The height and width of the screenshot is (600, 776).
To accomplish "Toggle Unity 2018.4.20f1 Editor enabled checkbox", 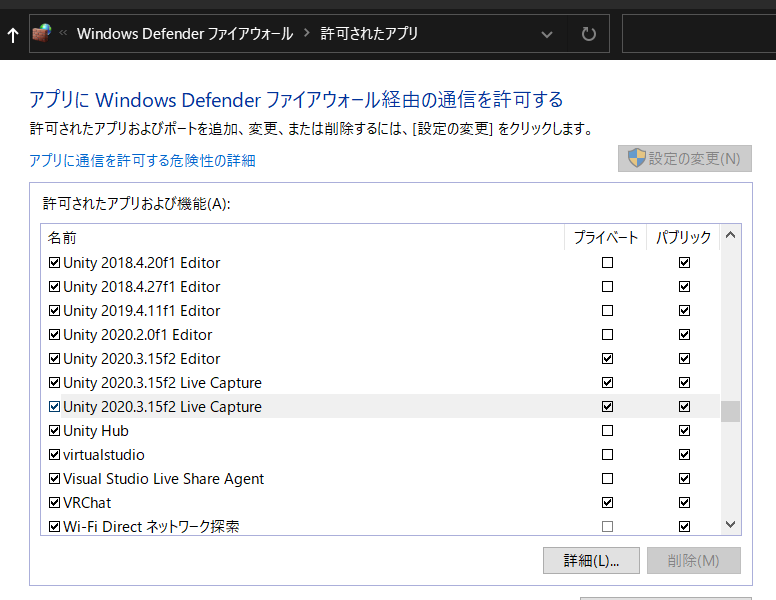I will pyautogui.click(x=54, y=262).
